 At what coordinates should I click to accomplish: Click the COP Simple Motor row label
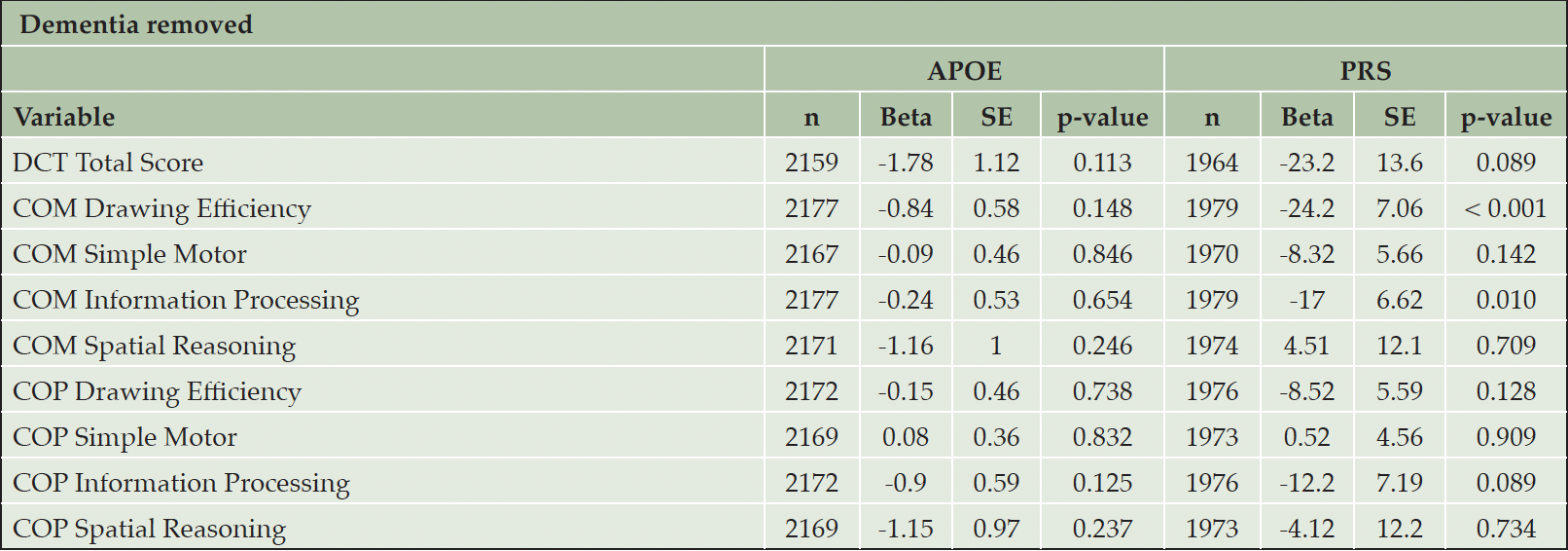pos(125,438)
